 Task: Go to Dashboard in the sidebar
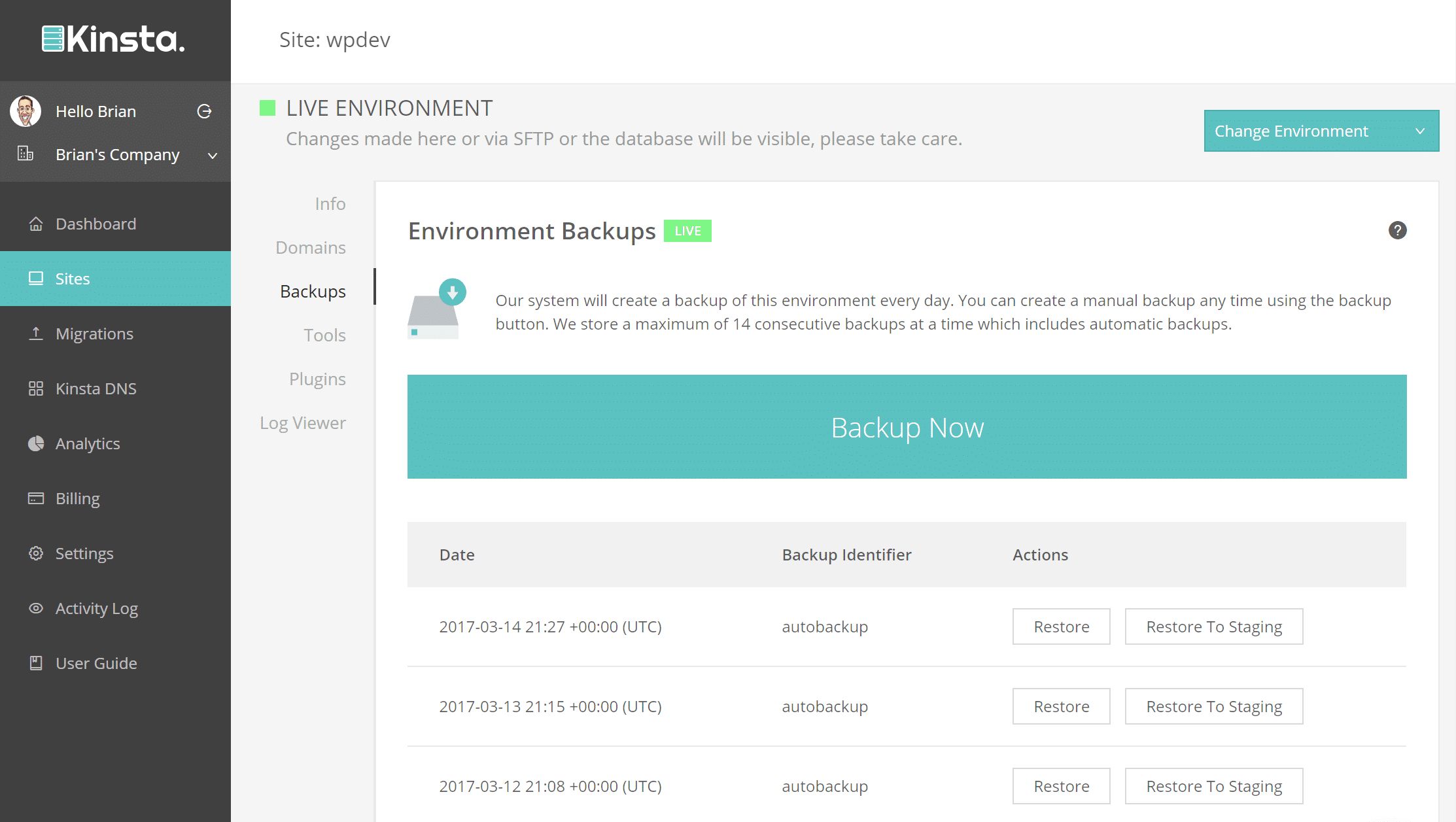pyautogui.click(x=115, y=224)
